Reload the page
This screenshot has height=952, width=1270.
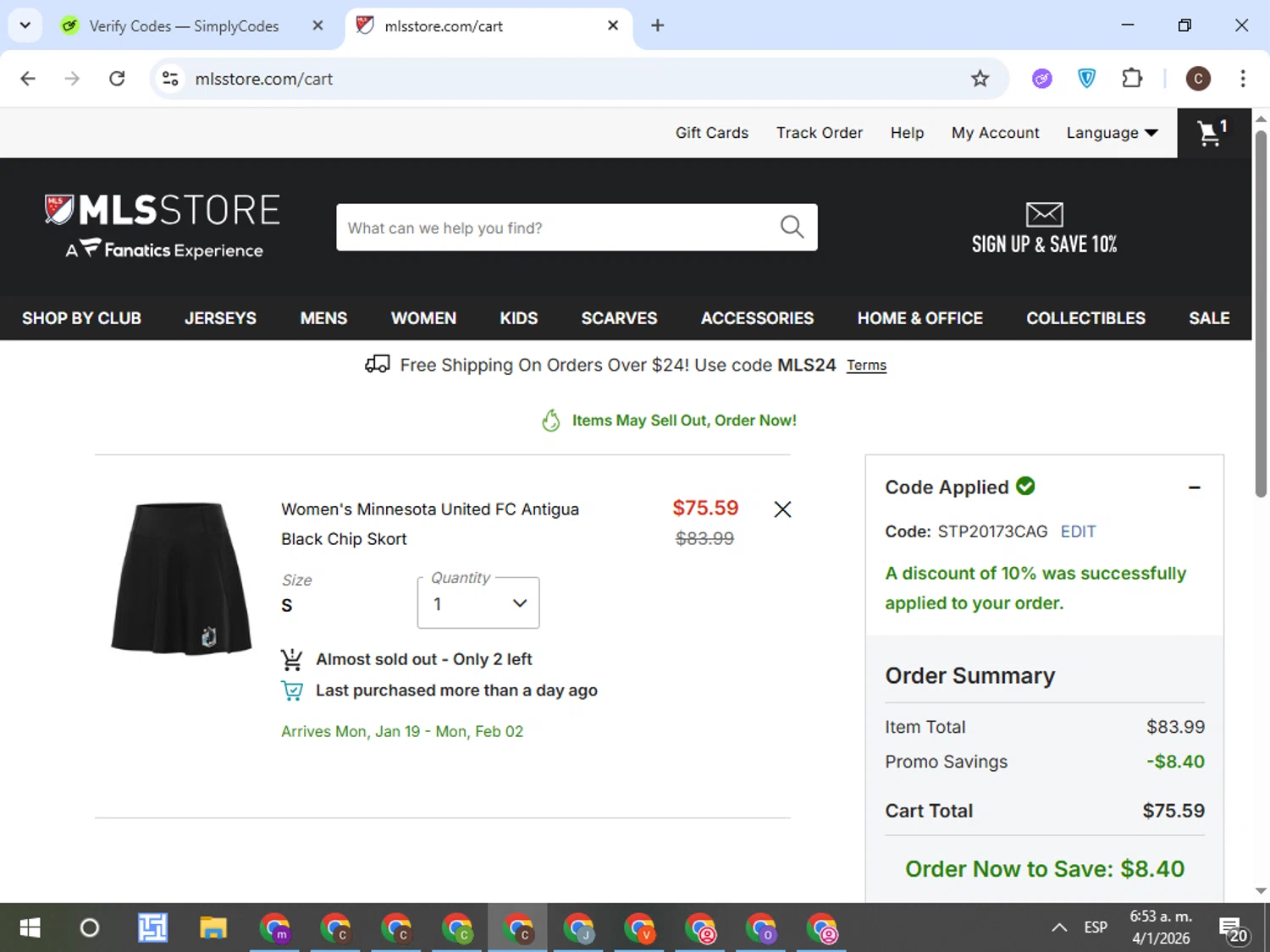pos(117,79)
